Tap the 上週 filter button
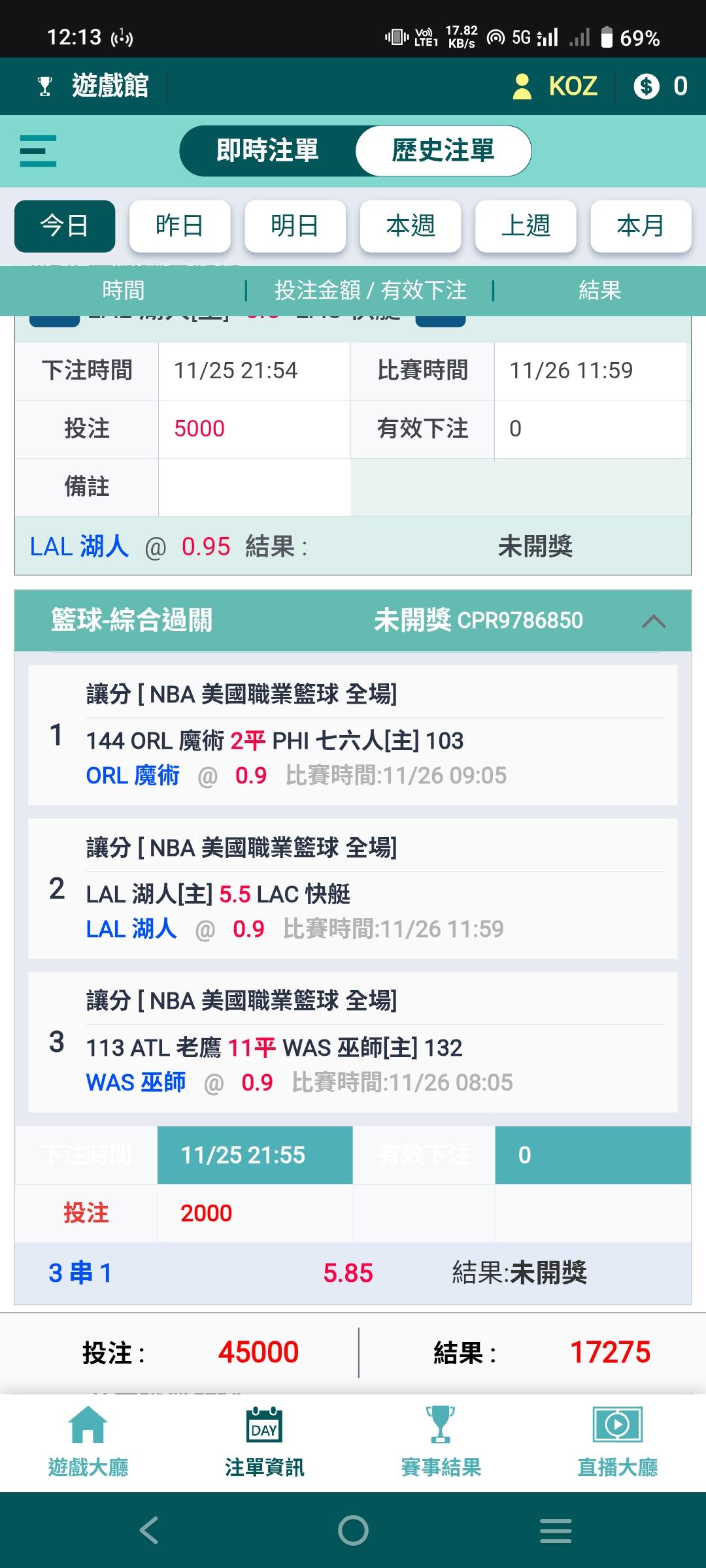 (x=526, y=226)
